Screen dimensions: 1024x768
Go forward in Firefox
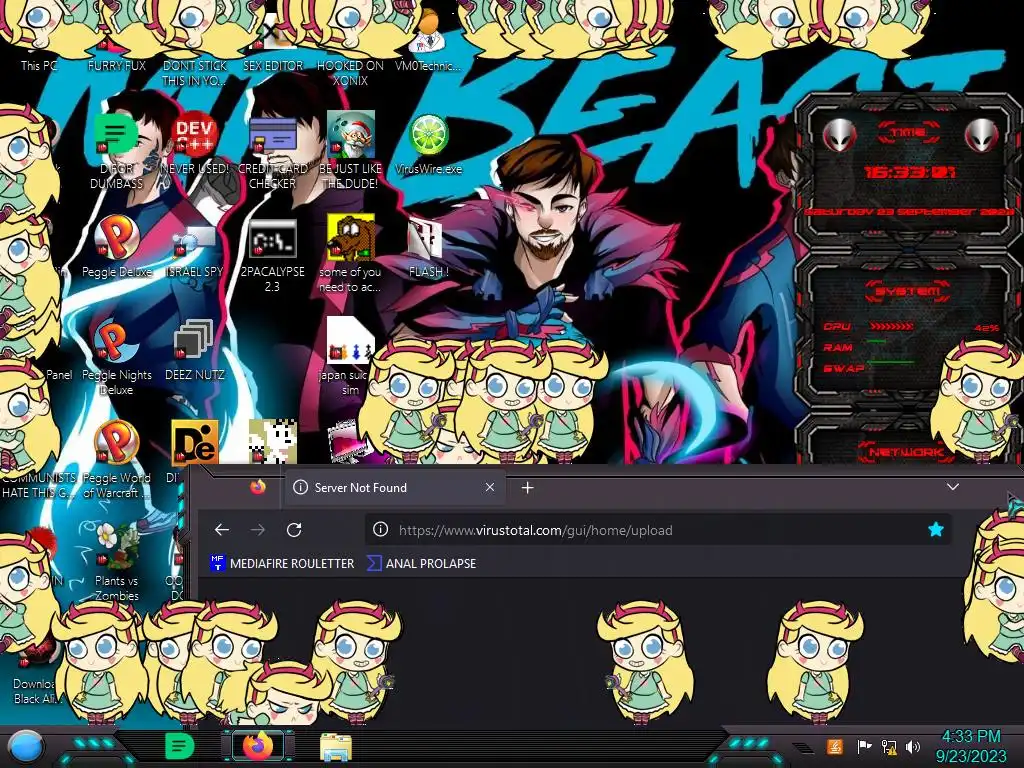coord(258,530)
